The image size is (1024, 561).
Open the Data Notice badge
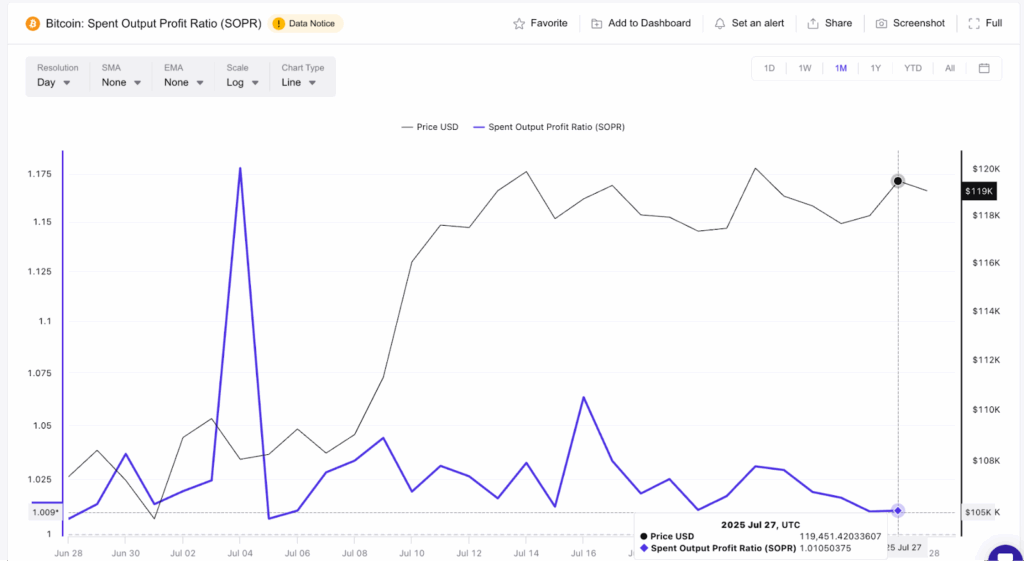[x=307, y=23]
